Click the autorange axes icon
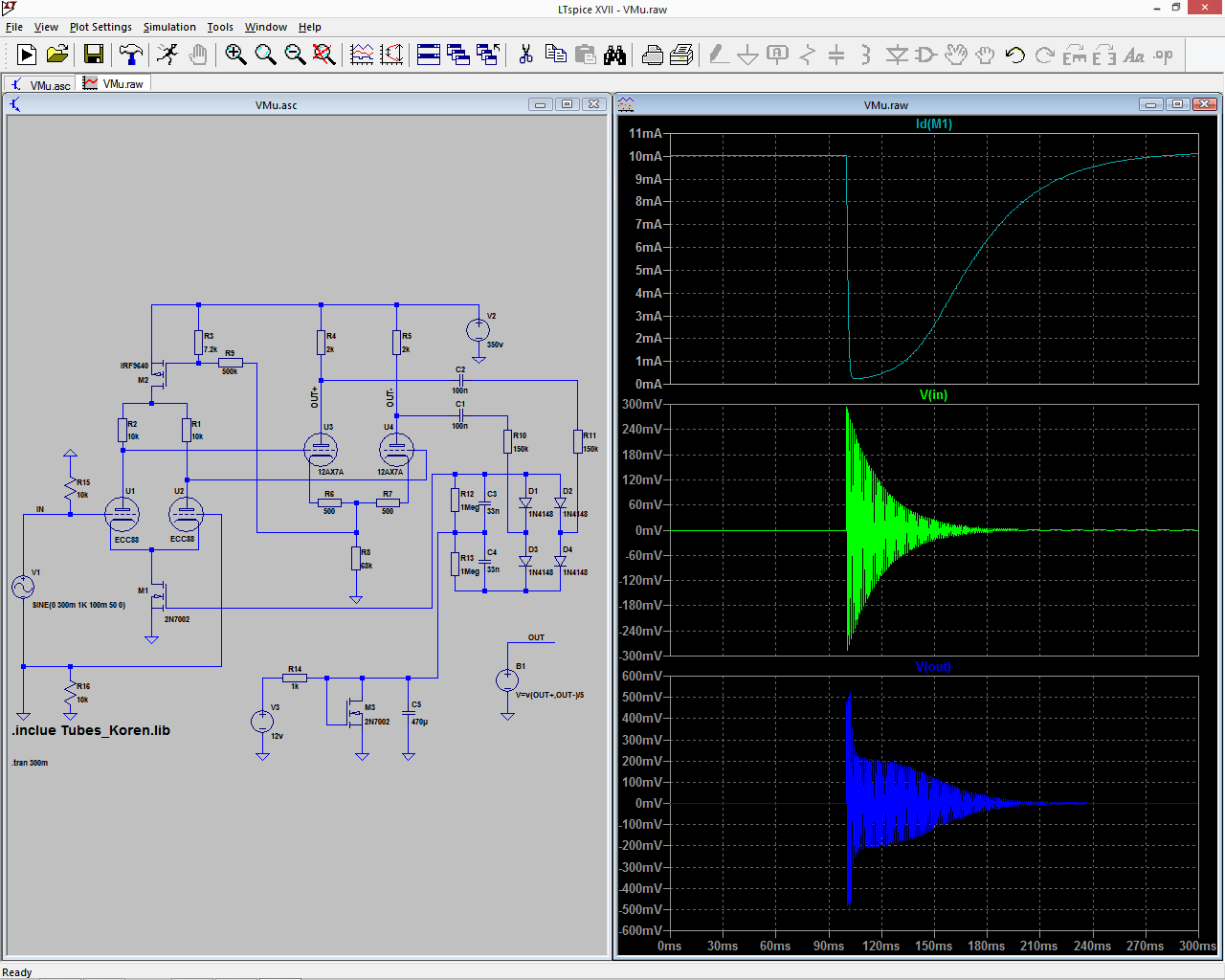 (x=391, y=55)
